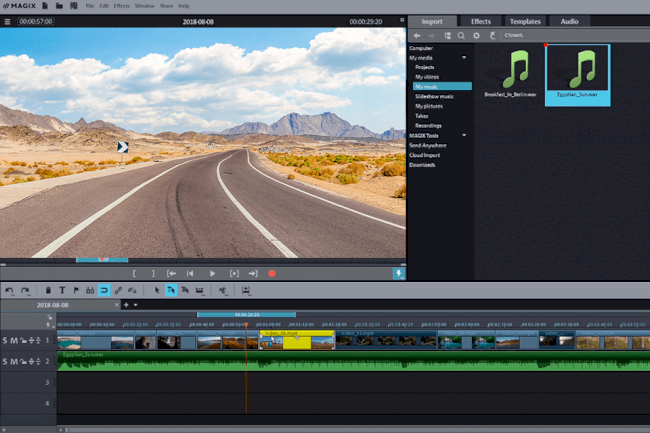Open the Title editor T icon
650x433 pixels.
[x=62, y=290]
